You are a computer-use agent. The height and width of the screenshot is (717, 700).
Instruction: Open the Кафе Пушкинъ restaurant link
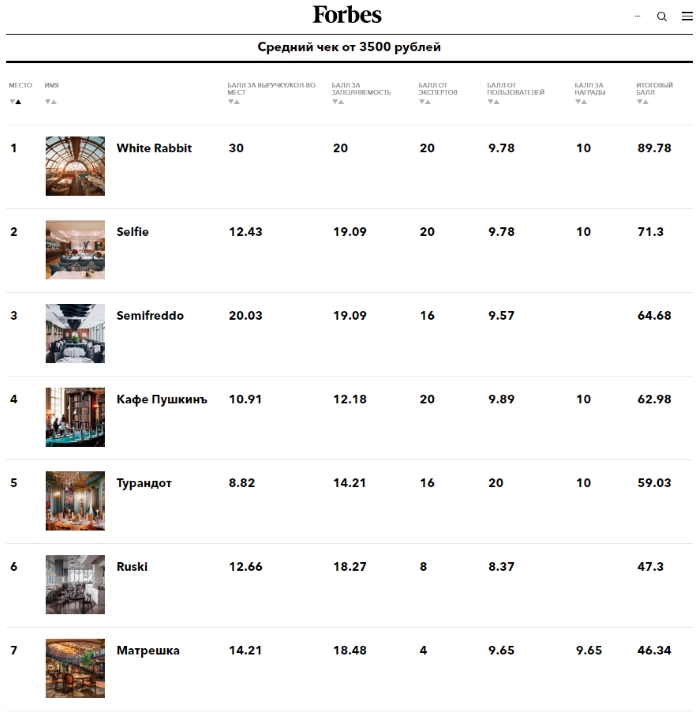click(162, 400)
